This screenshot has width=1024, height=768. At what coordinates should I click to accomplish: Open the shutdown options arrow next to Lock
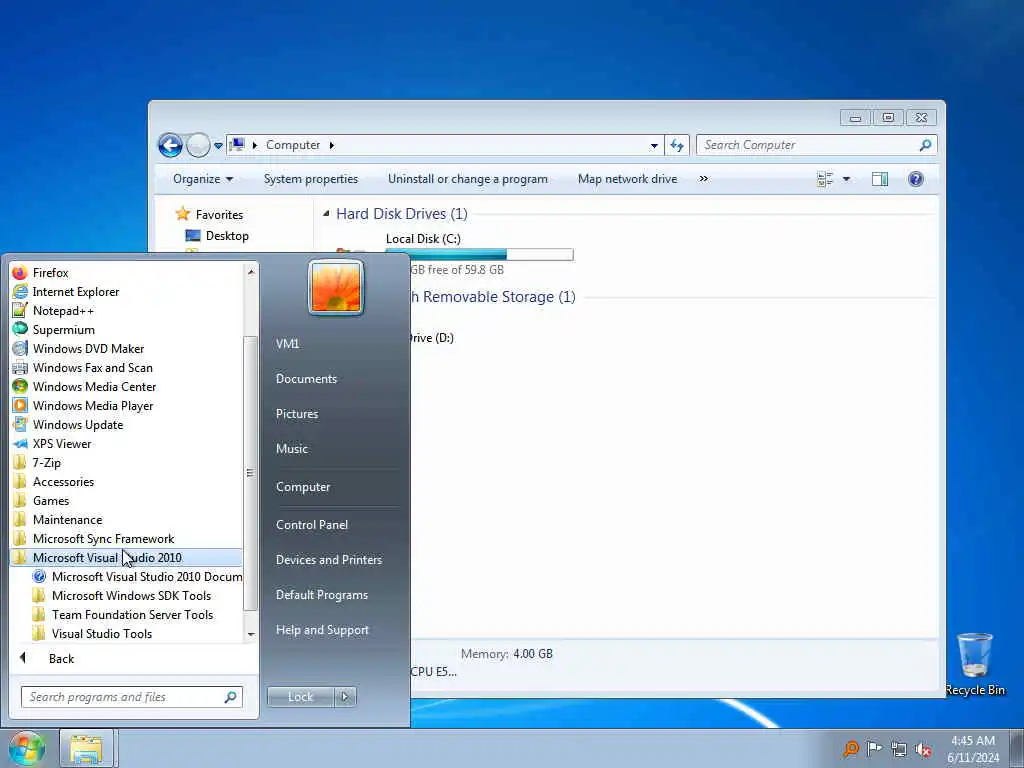point(345,697)
